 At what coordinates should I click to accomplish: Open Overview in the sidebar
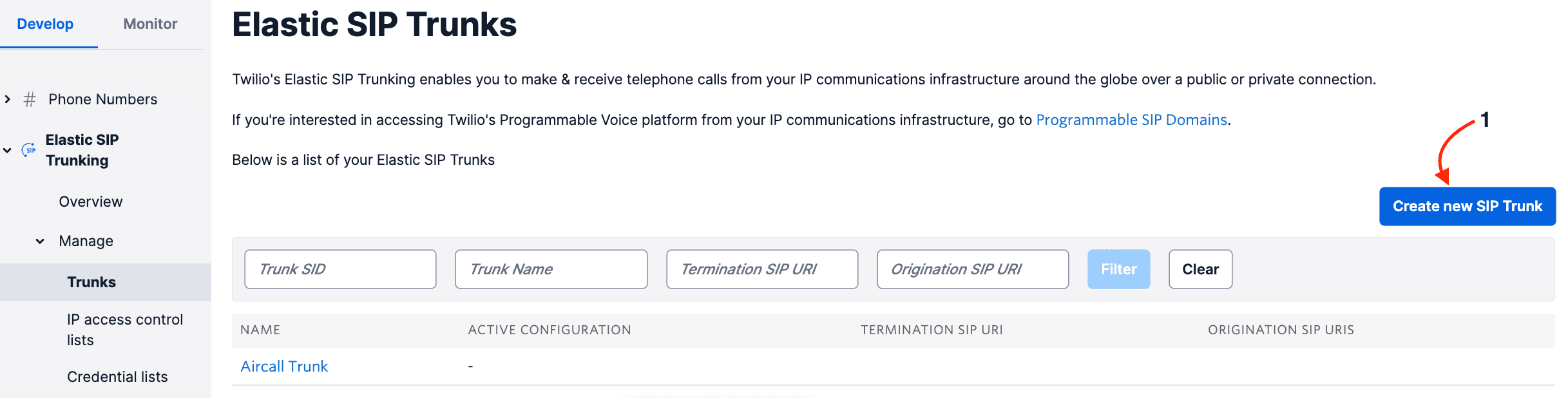(91, 202)
